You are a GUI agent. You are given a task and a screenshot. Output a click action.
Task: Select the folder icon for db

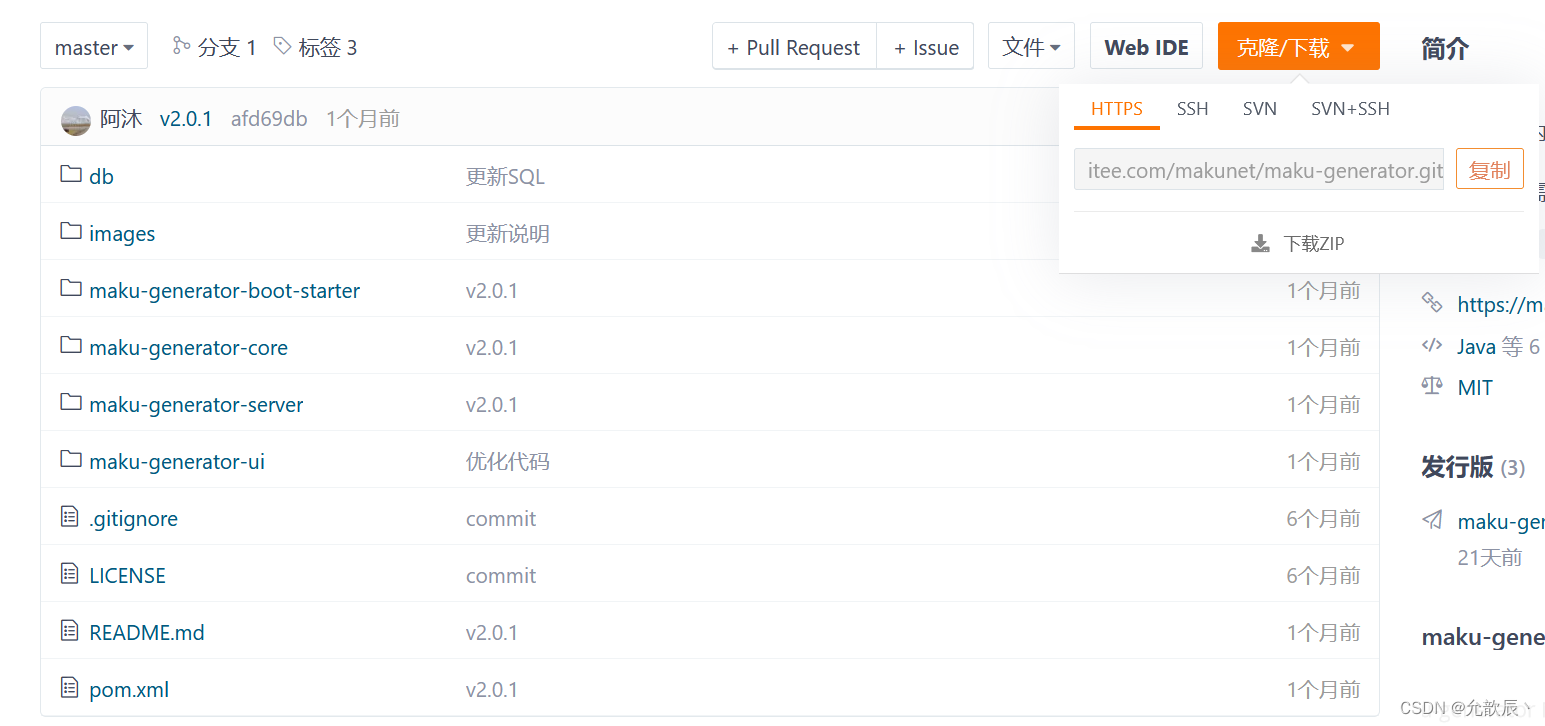[70, 175]
